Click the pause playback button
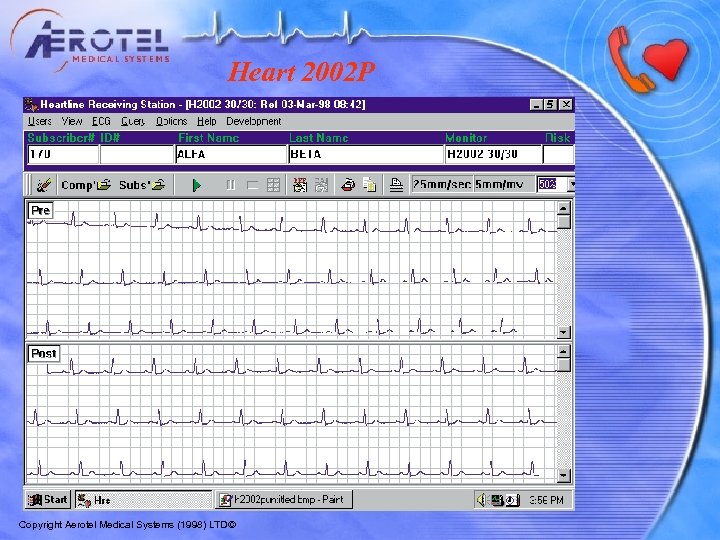This screenshot has width=720, height=540. (x=231, y=185)
